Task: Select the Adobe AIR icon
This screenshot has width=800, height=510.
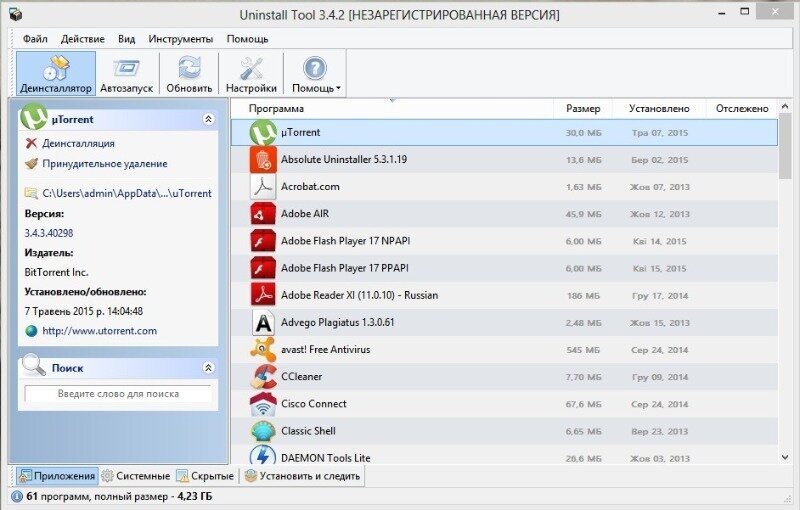Action: 263,214
